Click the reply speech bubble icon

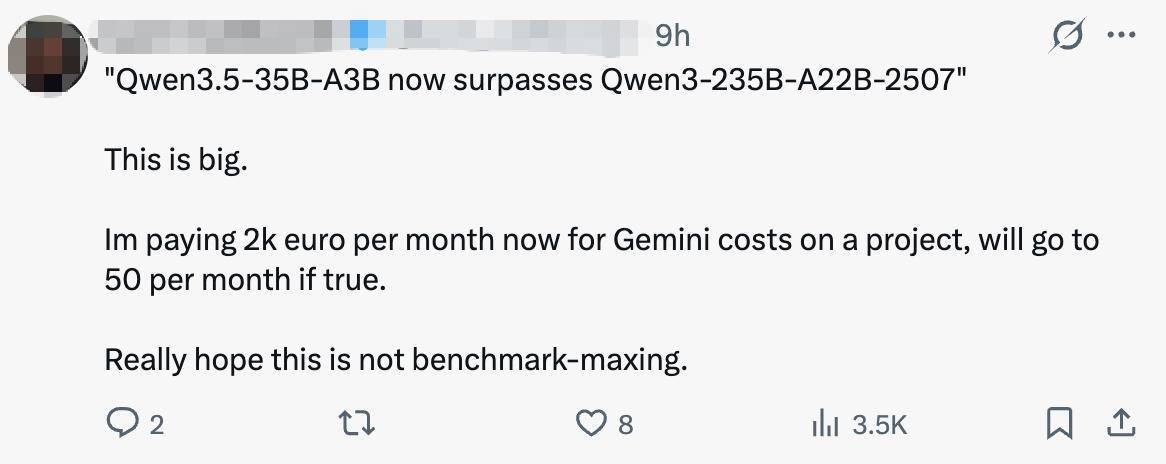pos(122,424)
